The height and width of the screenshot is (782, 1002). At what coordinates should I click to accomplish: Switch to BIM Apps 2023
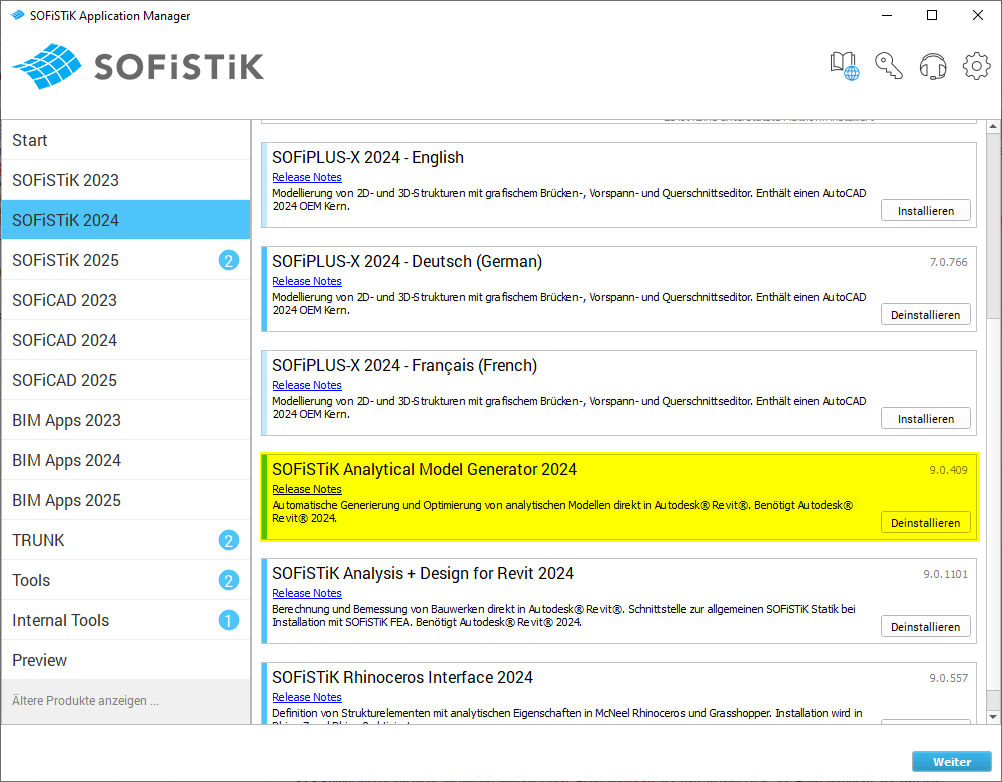pos(126,420)
